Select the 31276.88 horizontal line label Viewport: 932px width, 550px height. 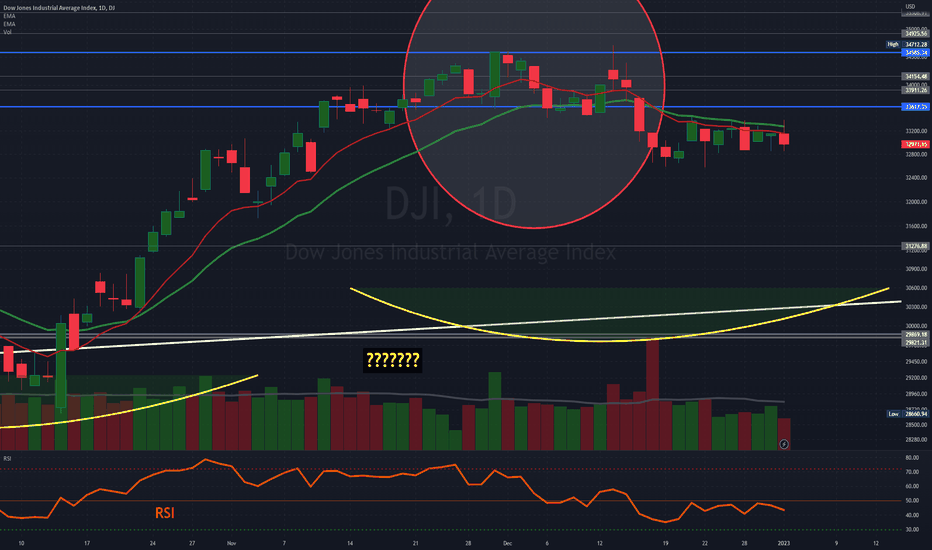pos(915,246)
